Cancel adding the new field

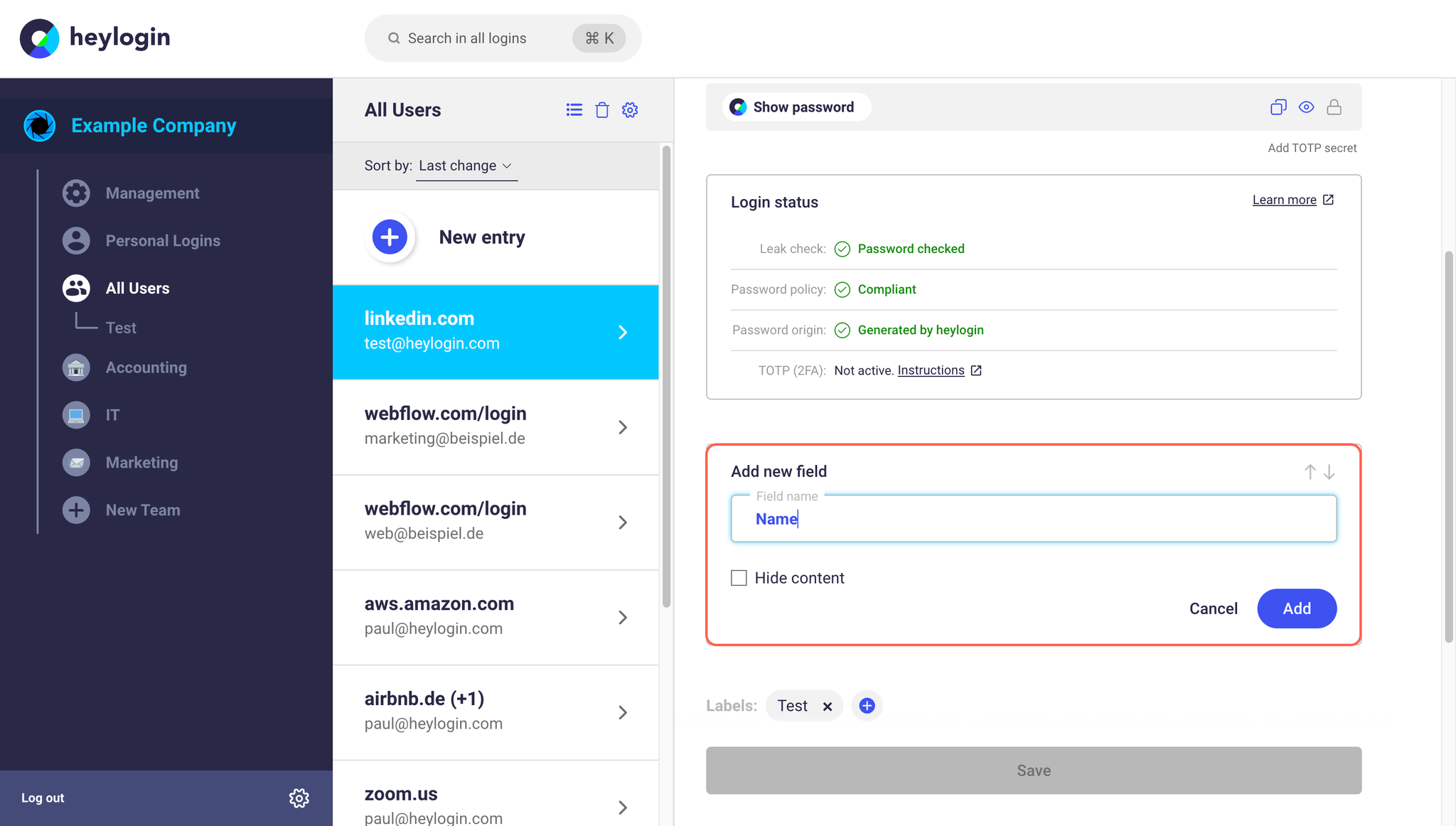coord(1213,608)
